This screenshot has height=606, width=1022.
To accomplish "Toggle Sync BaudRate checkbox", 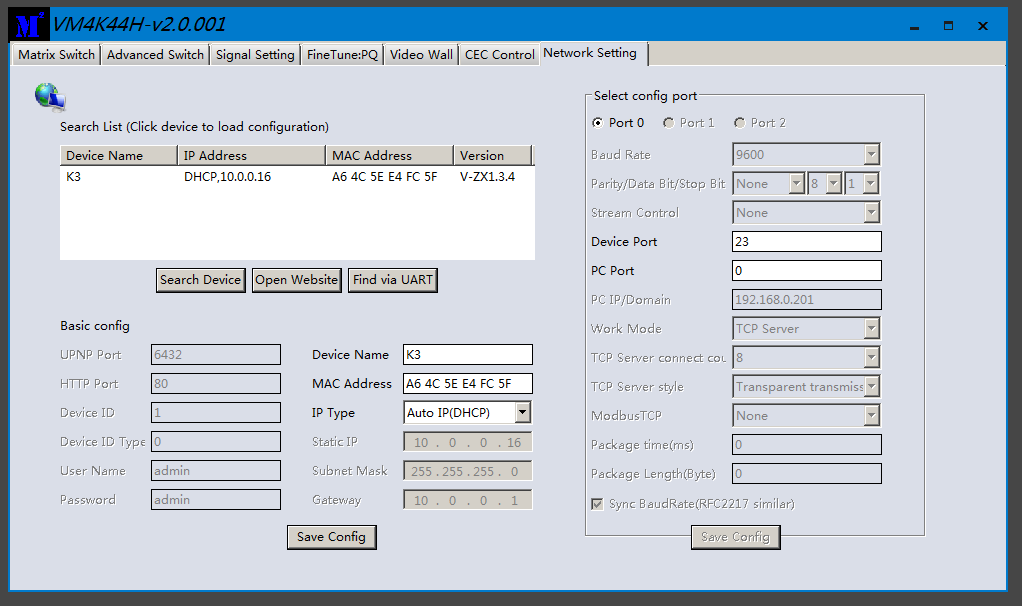I will tap(598, 504).
